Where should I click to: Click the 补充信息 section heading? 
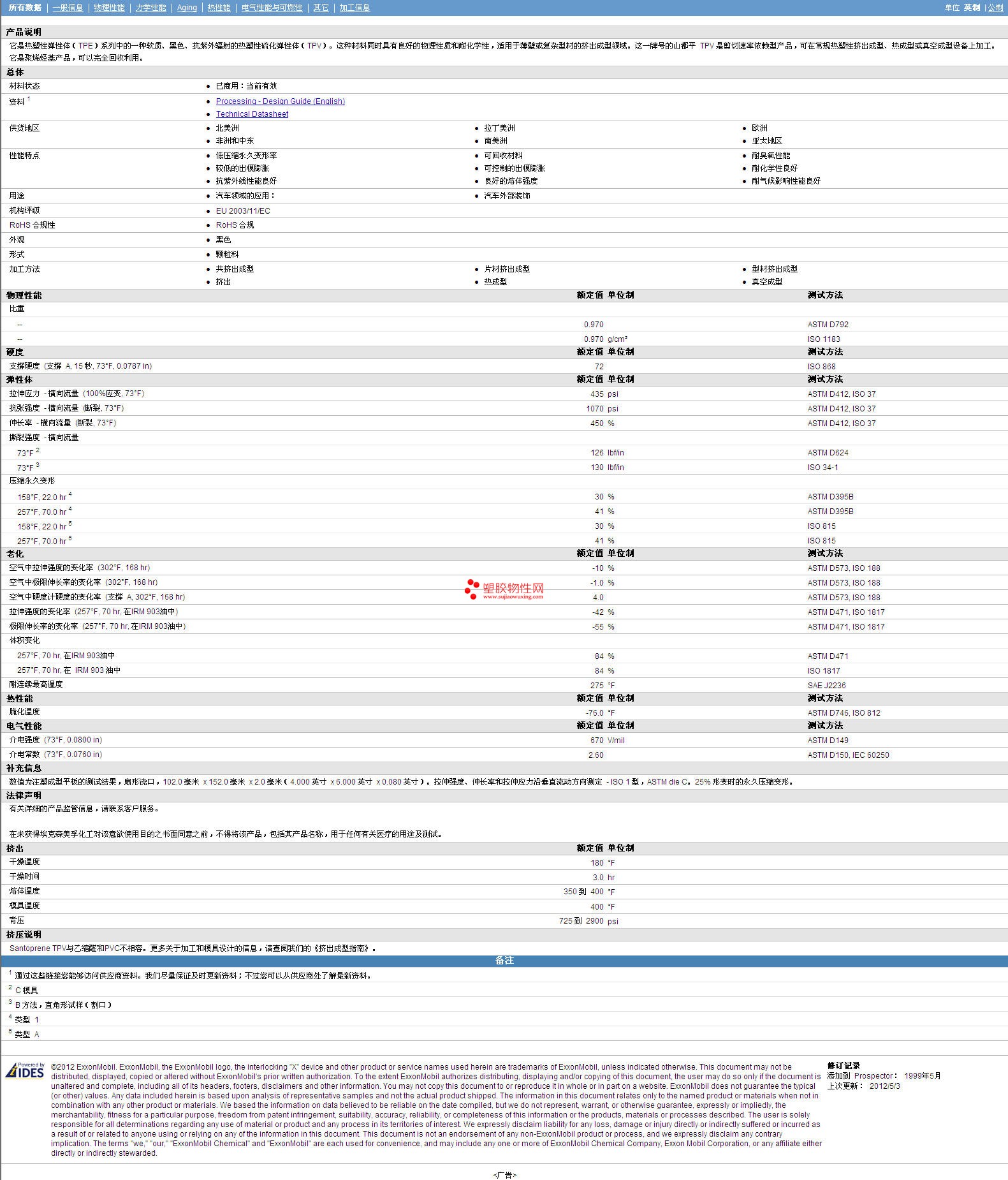(x=24, y=769)
